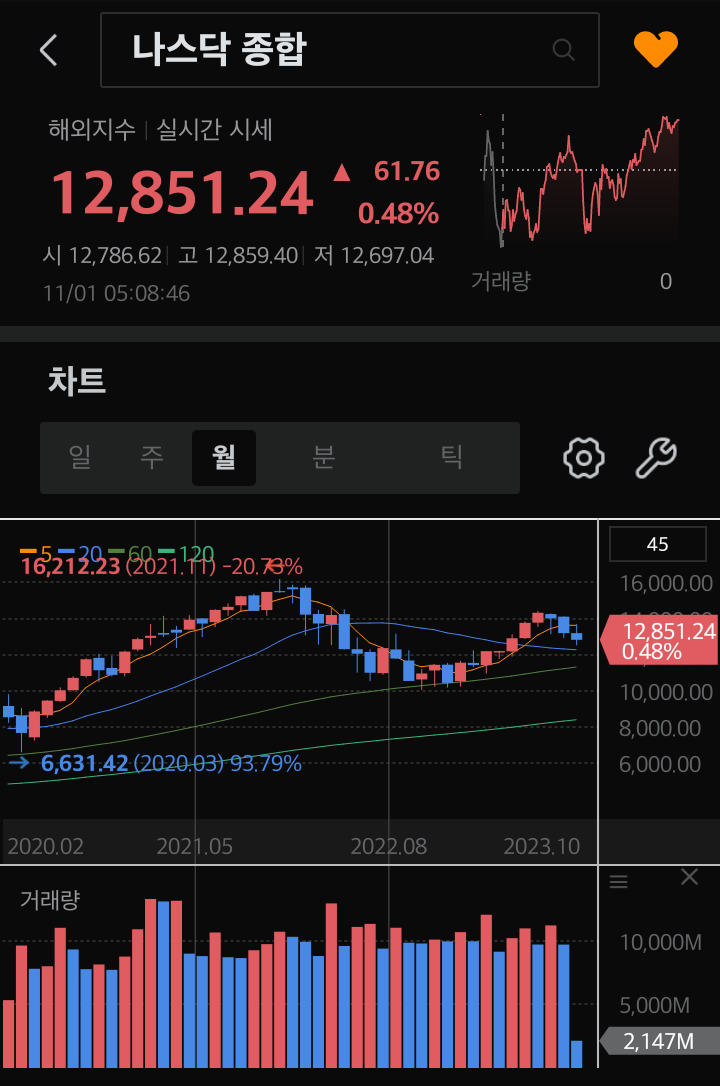Tap the low price 저 12,697.04
Viewport: 720px width, 1086px height.
[374, 256]
